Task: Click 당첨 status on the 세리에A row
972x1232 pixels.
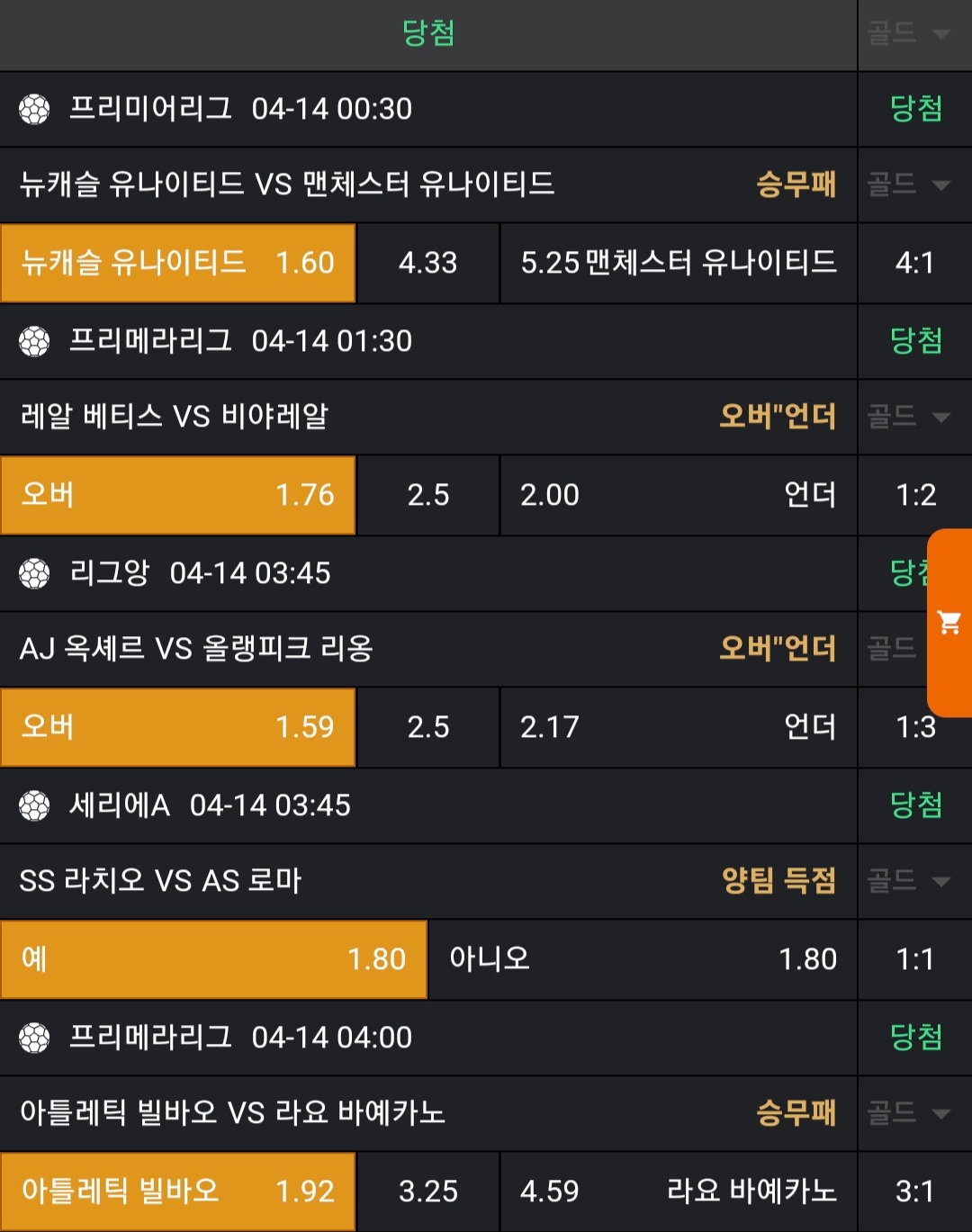Action: pyautogui.click(x=915, y=805)
